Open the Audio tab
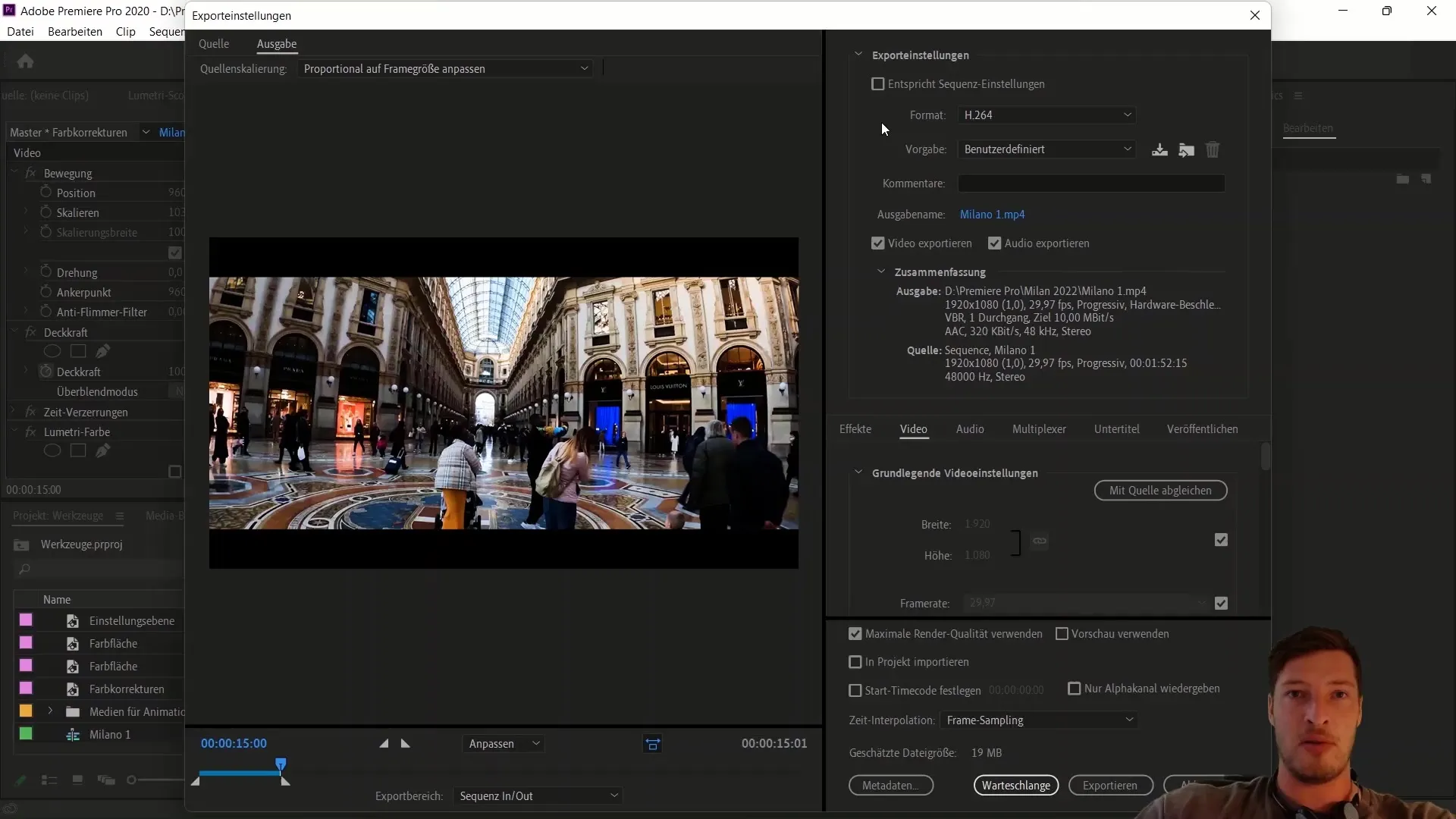1456x819 pixels. click(x=970, y=429)
